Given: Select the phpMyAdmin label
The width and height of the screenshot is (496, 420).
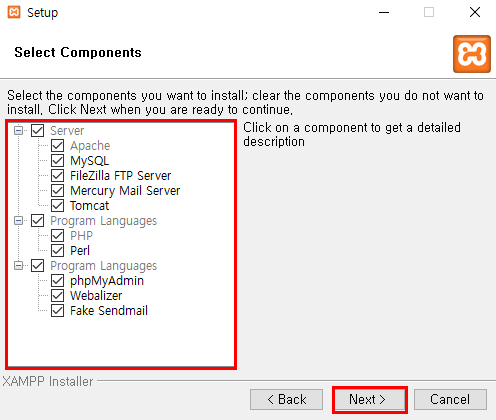Looking at the screenshot, I should point(107,281).
